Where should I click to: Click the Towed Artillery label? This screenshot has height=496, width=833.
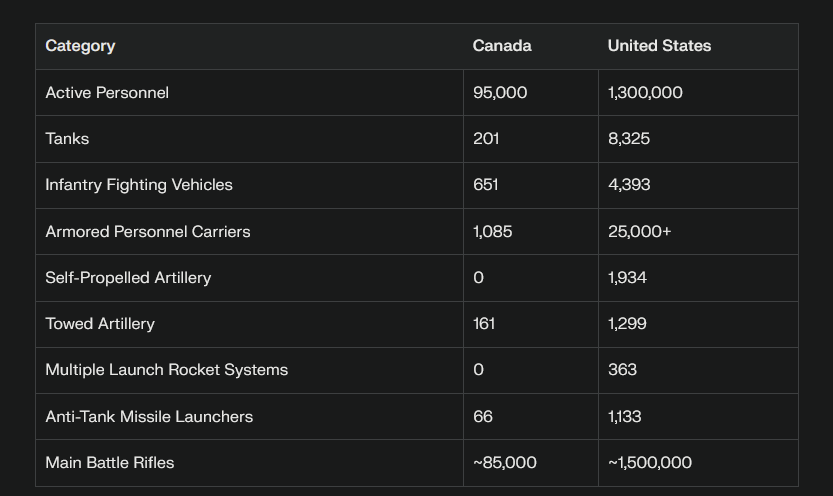pos(100,324)
